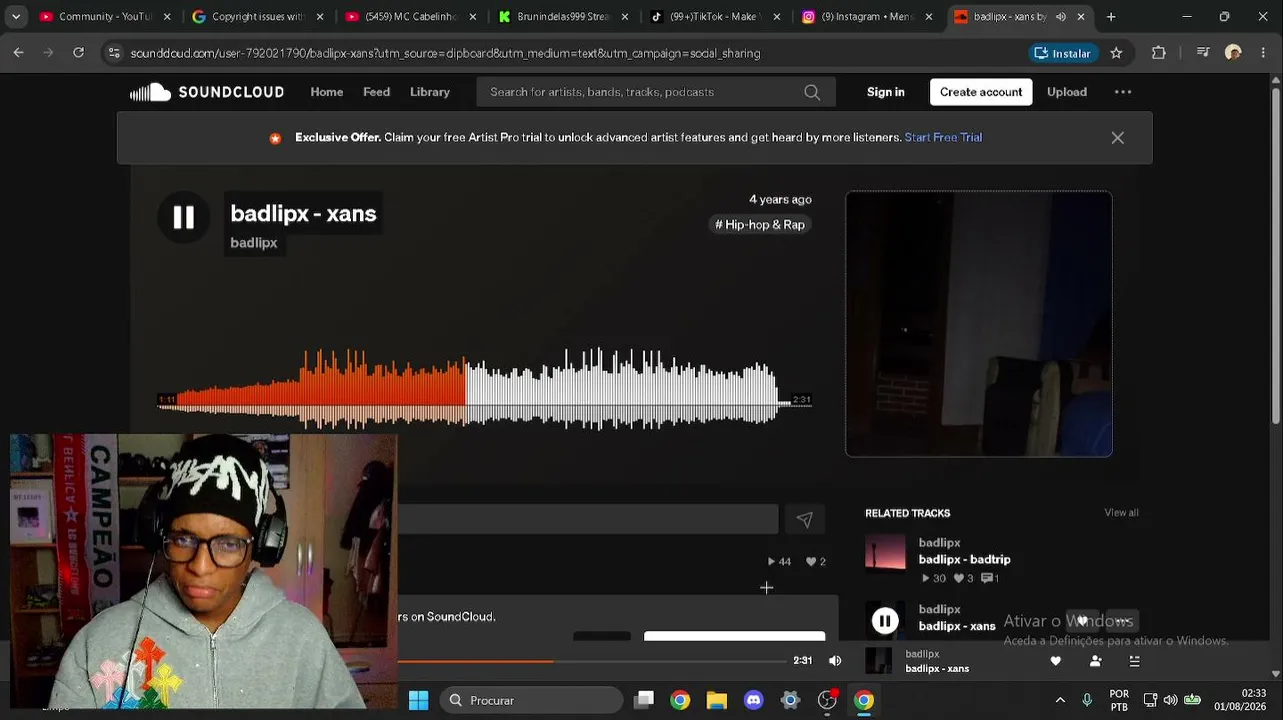
Task: Open the three-dot more menu in header
Action: click(x=1123, y=92)
